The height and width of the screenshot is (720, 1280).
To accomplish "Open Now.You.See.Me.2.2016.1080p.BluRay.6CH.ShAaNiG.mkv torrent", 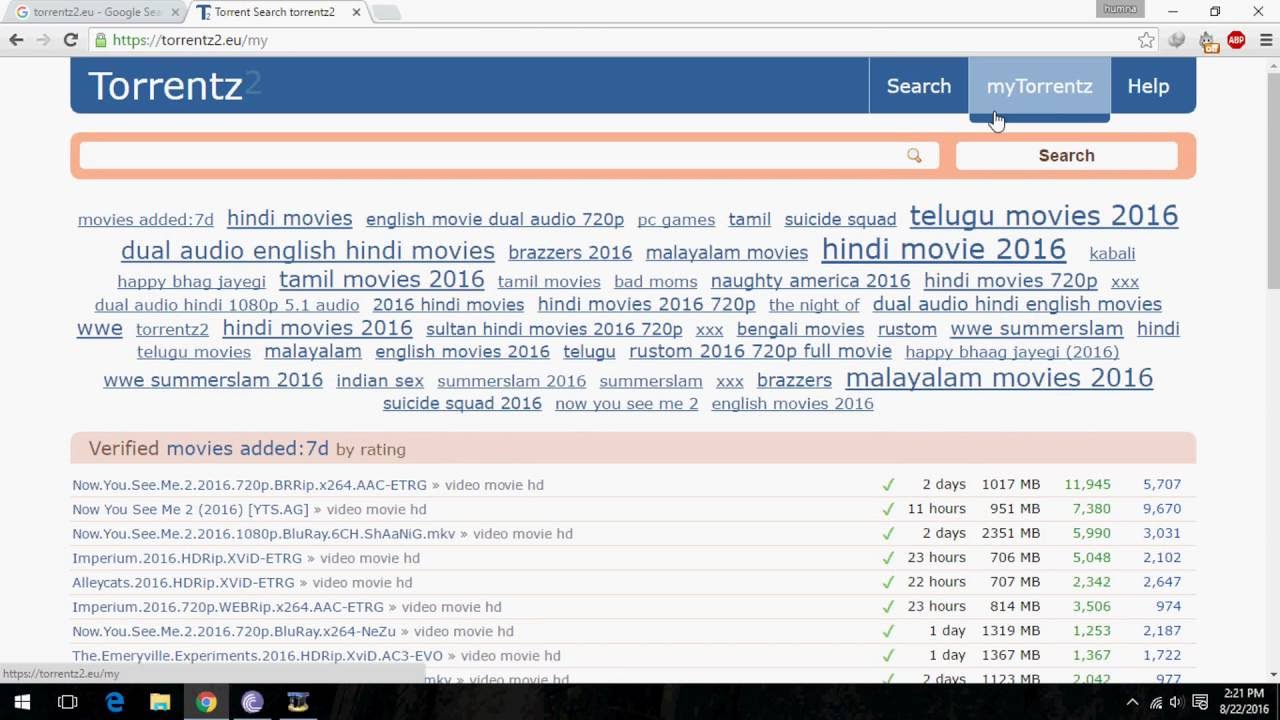I will tap(263, 534).
